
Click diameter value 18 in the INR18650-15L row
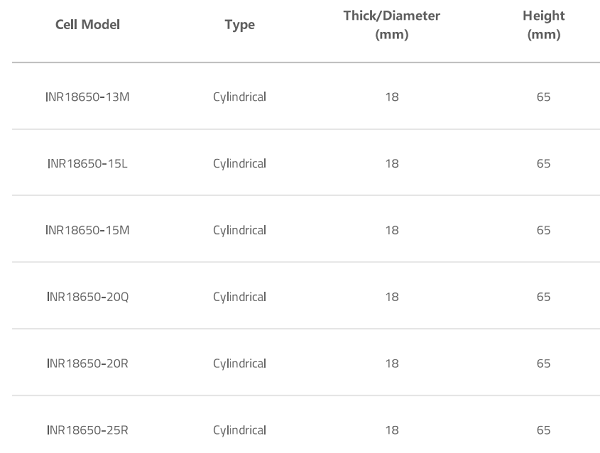[391, 163]
